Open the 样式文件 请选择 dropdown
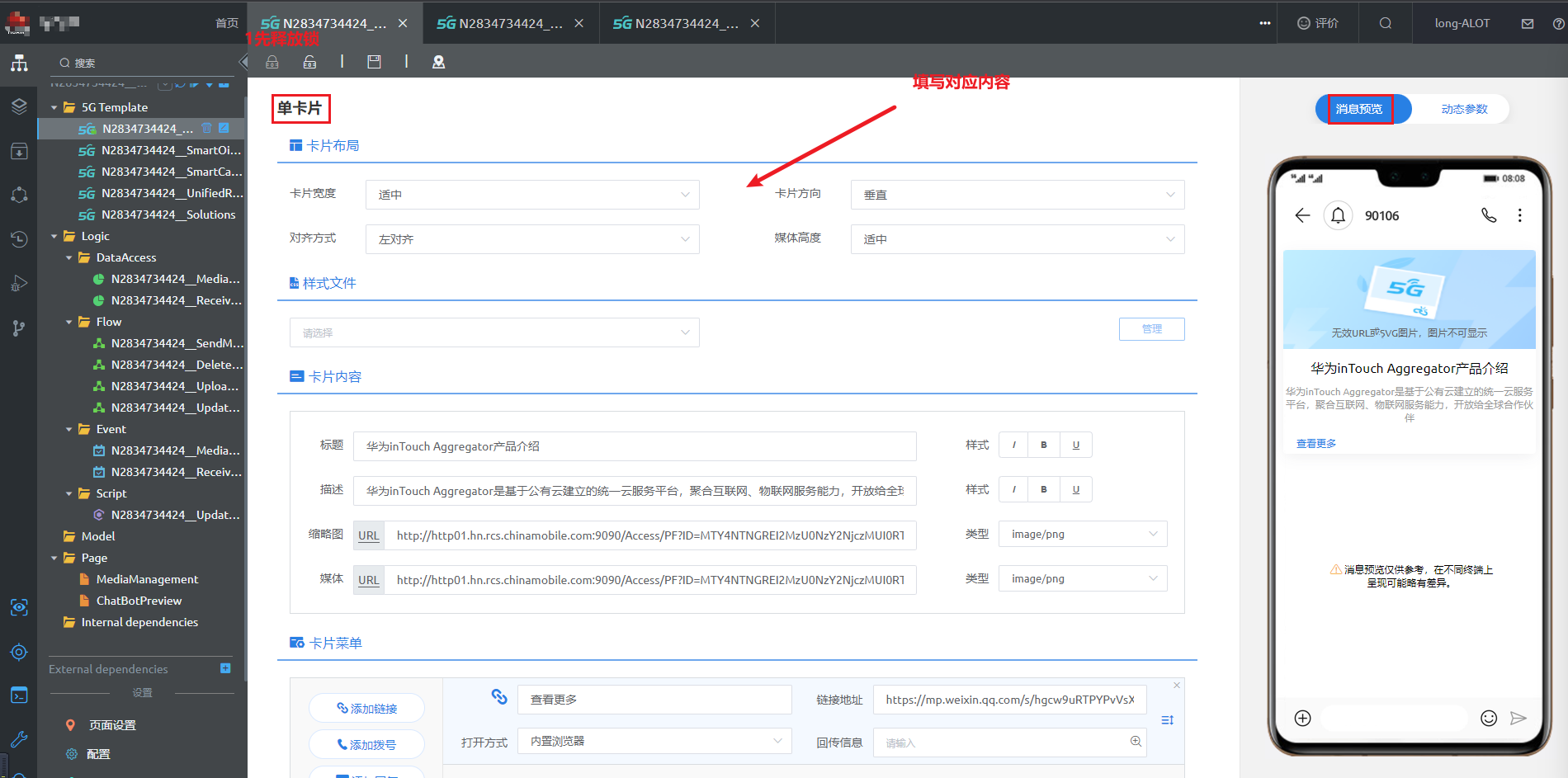Image resolution: width=1568 pixels, height=778 pixels. (494, 332)
